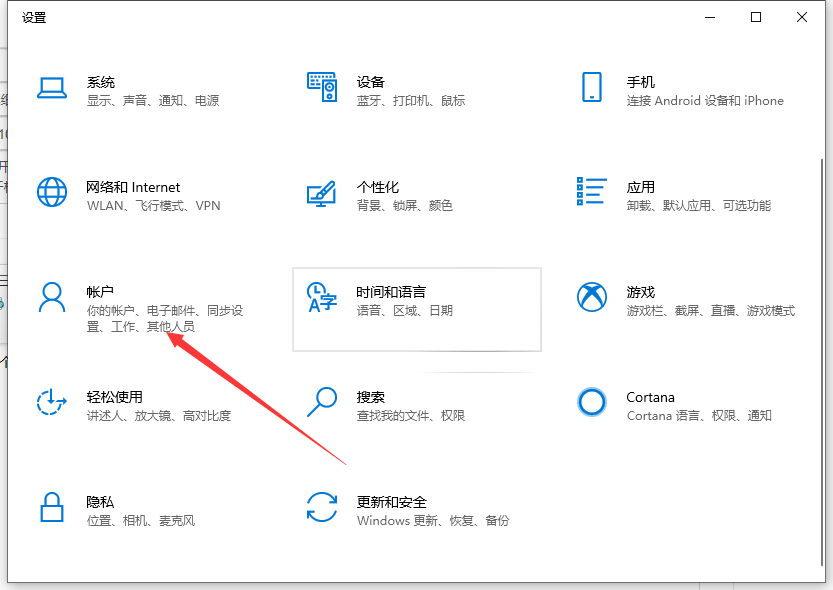Click the 网络和 Internet globe icon
The height and width of the screenshot is (590, 833).
[51, 192]
